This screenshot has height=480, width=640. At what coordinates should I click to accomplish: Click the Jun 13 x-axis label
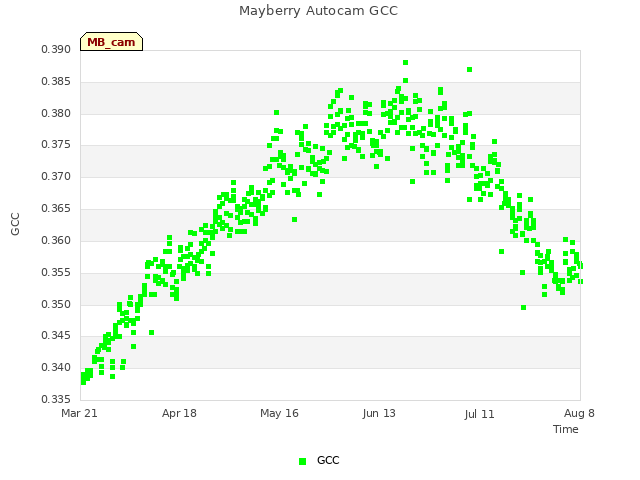[x=379, y=413]
